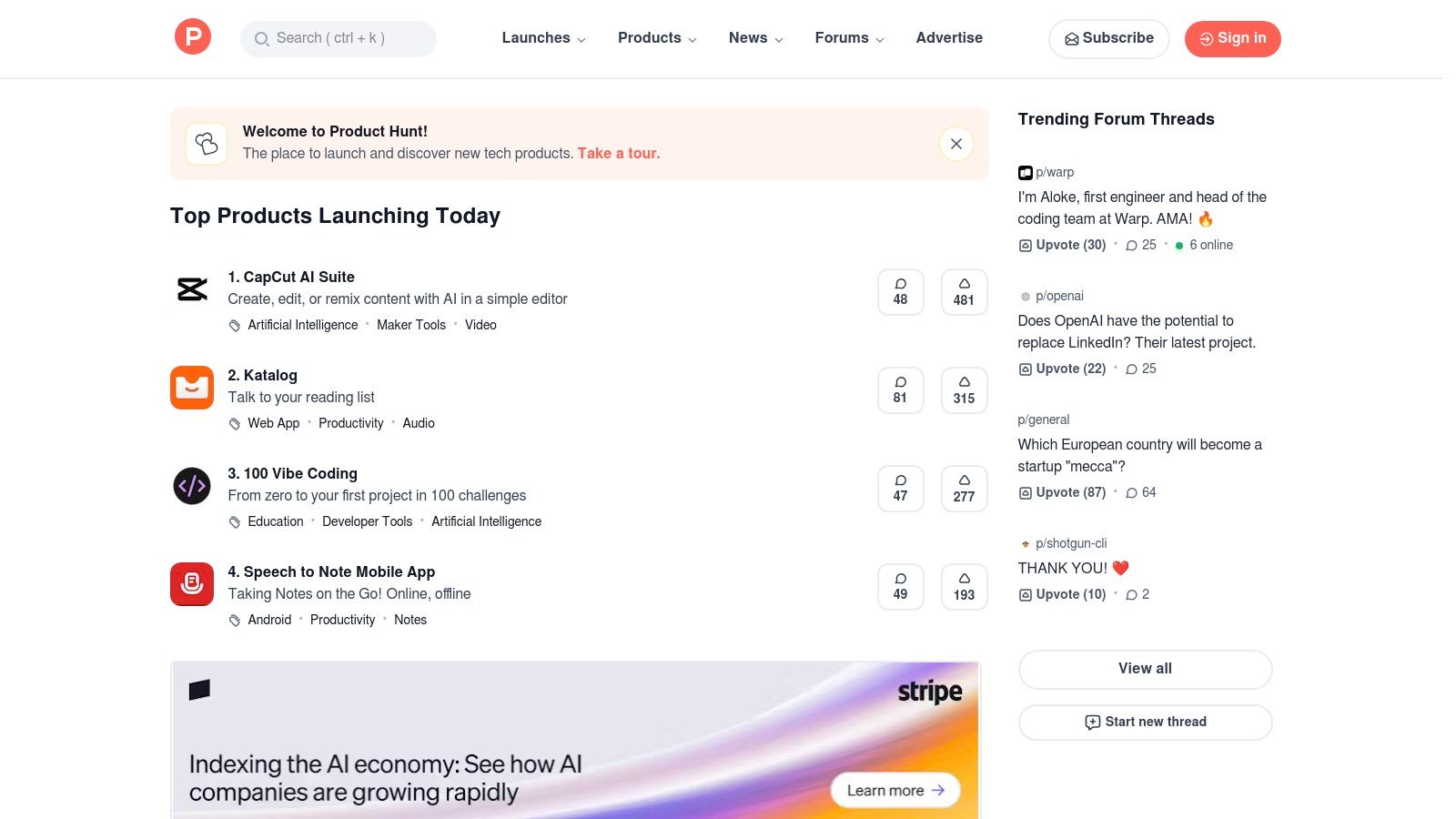Open Katalog orange product icon
Viewport: 1456px width, 819px height.
coord(192,388)
